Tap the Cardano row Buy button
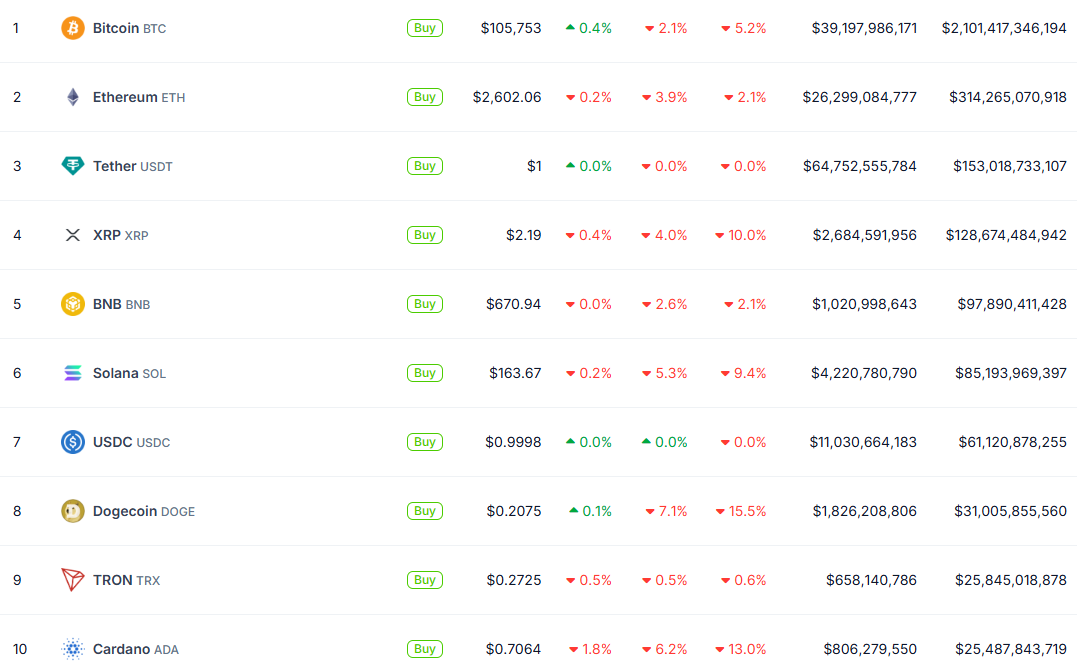Image resolution: width=1077 pixels, height=670 pixels. tap(424, 649)
